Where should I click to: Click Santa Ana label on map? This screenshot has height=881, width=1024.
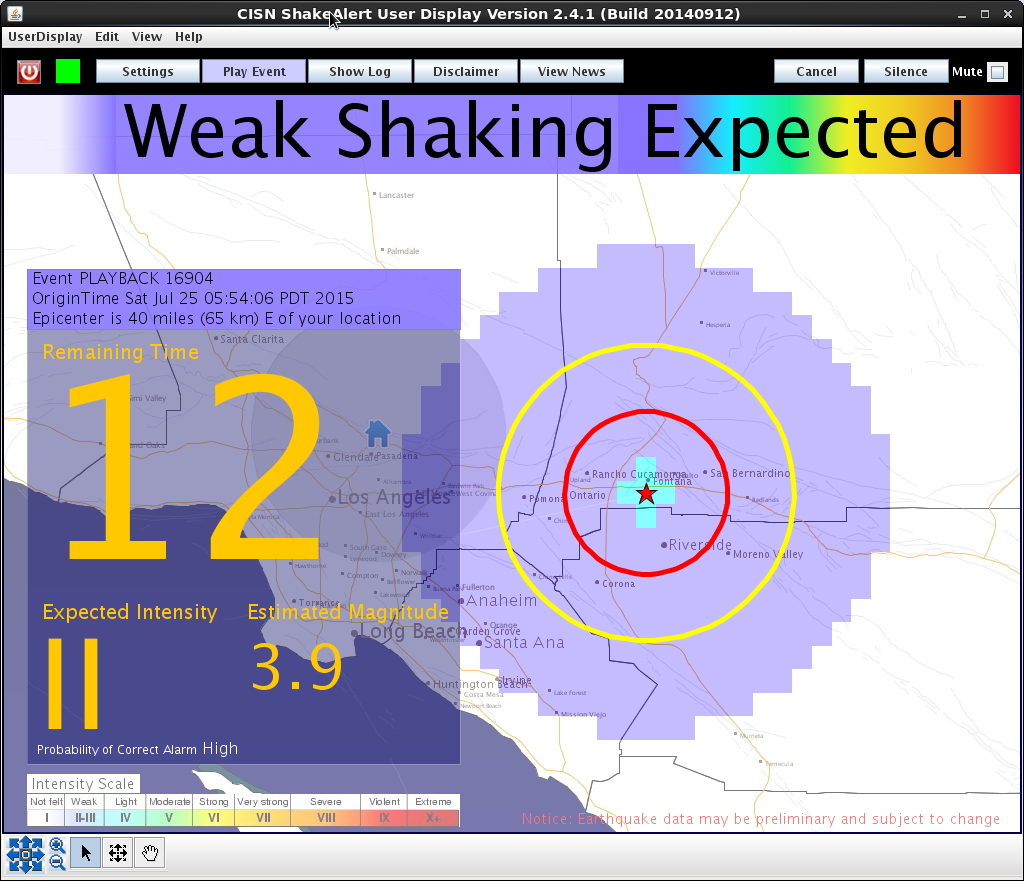[x=524, y=643]
